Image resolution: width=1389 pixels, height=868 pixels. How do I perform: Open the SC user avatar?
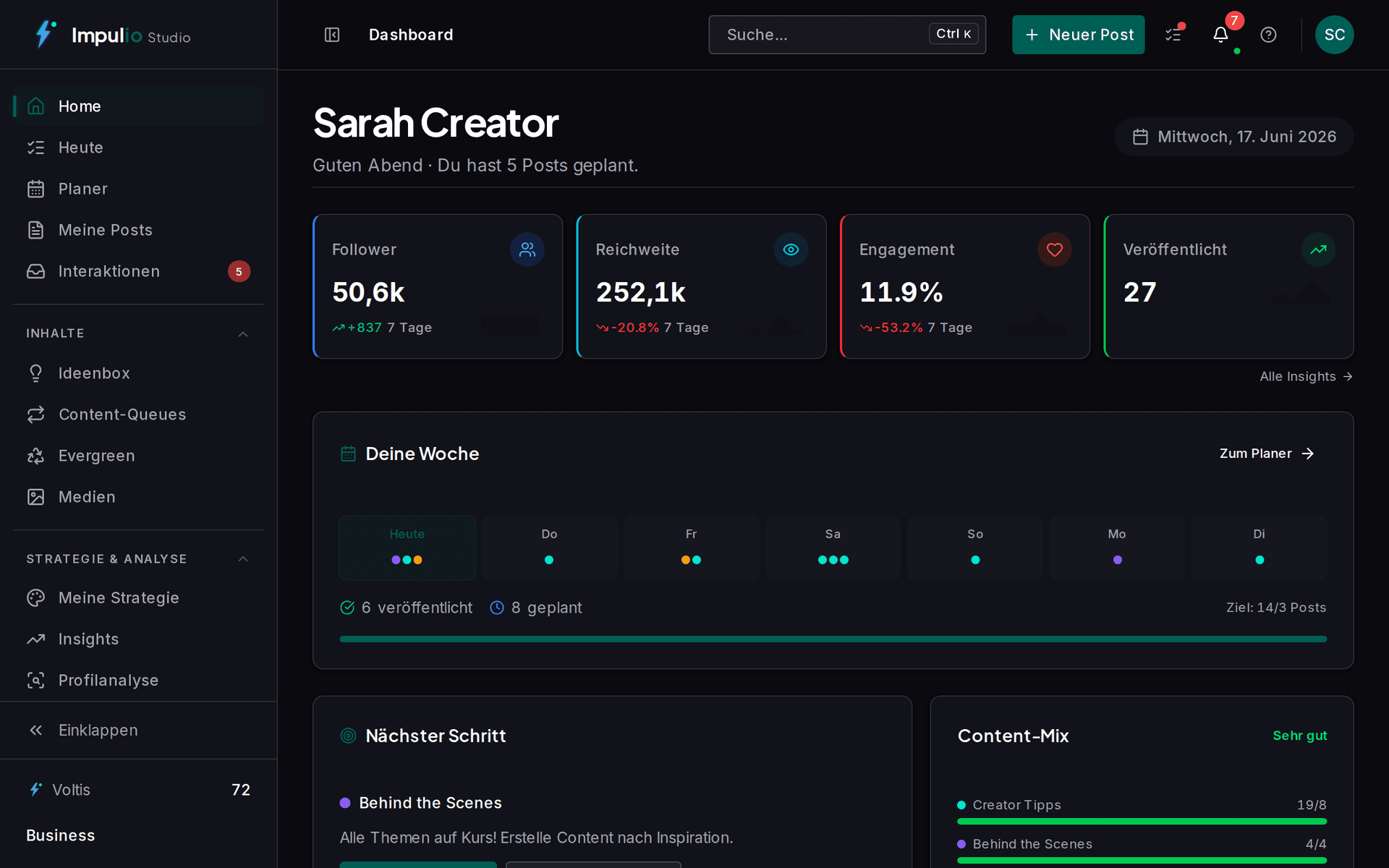(x=1334, y=35)
